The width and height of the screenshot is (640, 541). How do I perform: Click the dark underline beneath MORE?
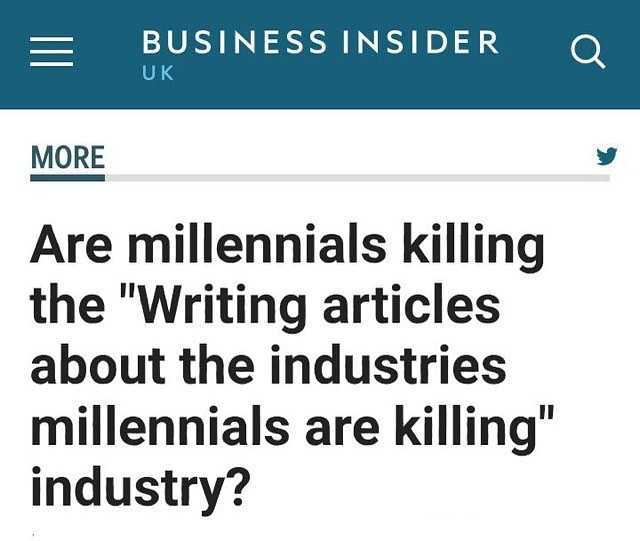pos(67,178)
